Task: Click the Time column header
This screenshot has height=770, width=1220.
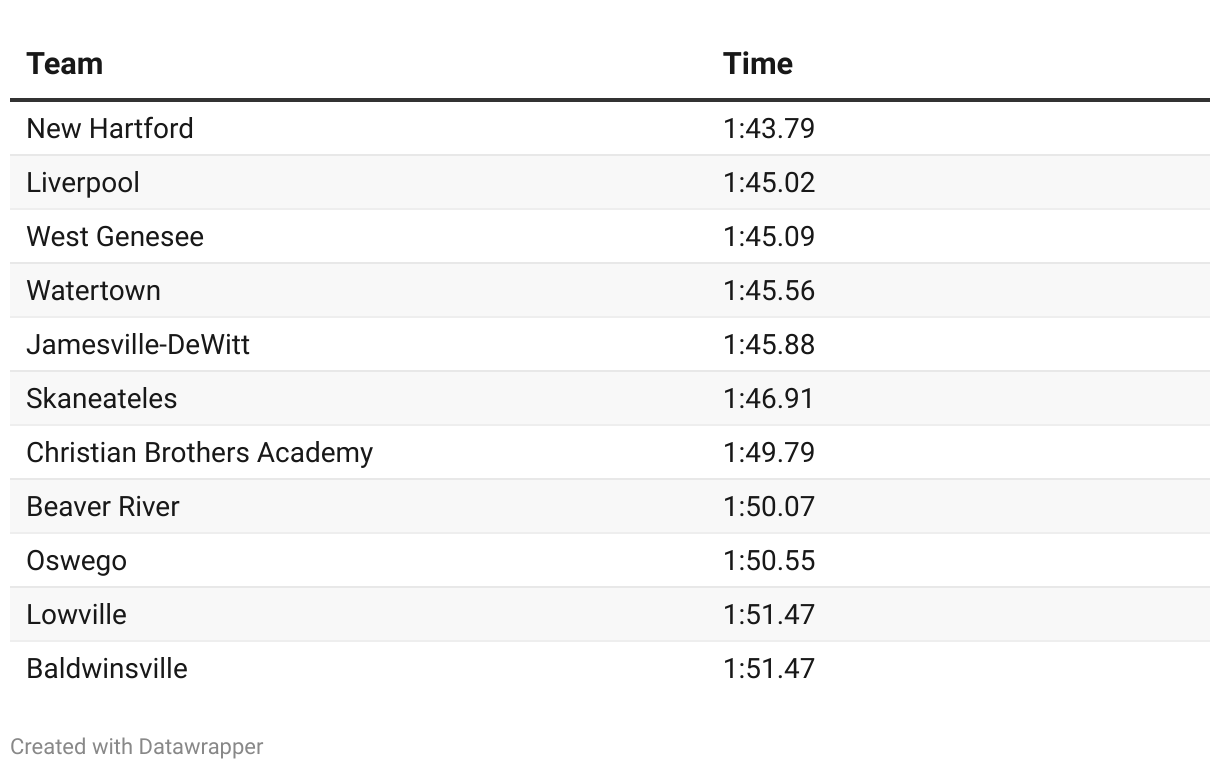Action: point(758,64)
